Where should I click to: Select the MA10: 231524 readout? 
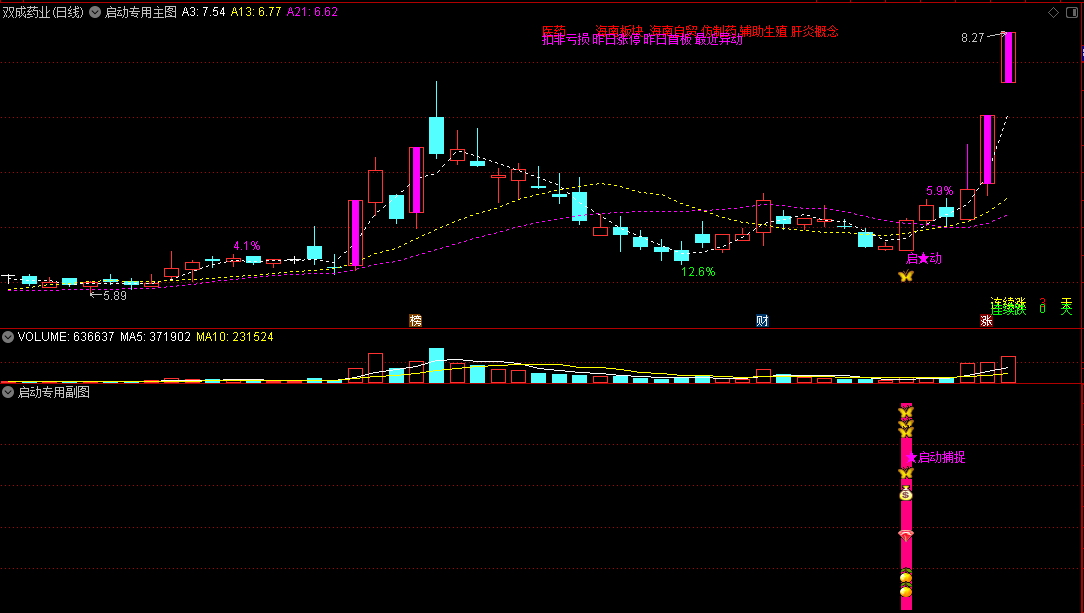click(234, 337)
